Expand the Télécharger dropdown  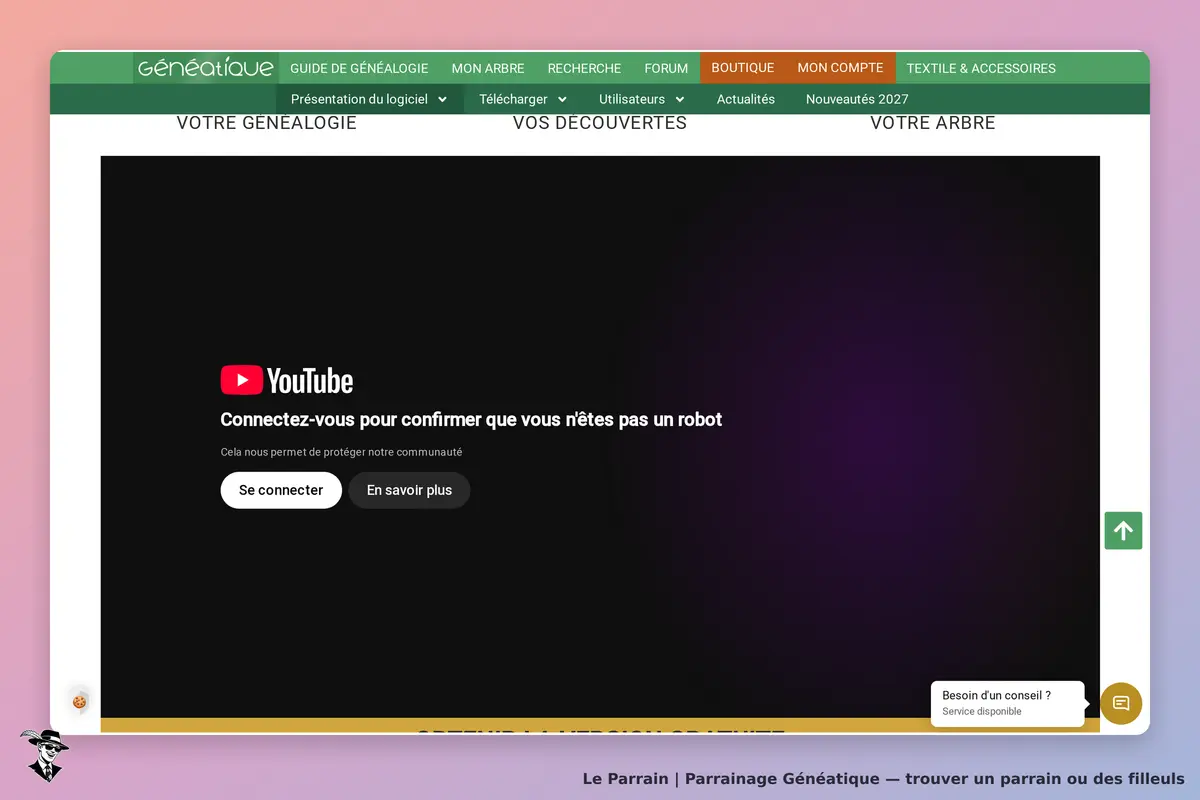pyautogui.click(x=523, y=99)
